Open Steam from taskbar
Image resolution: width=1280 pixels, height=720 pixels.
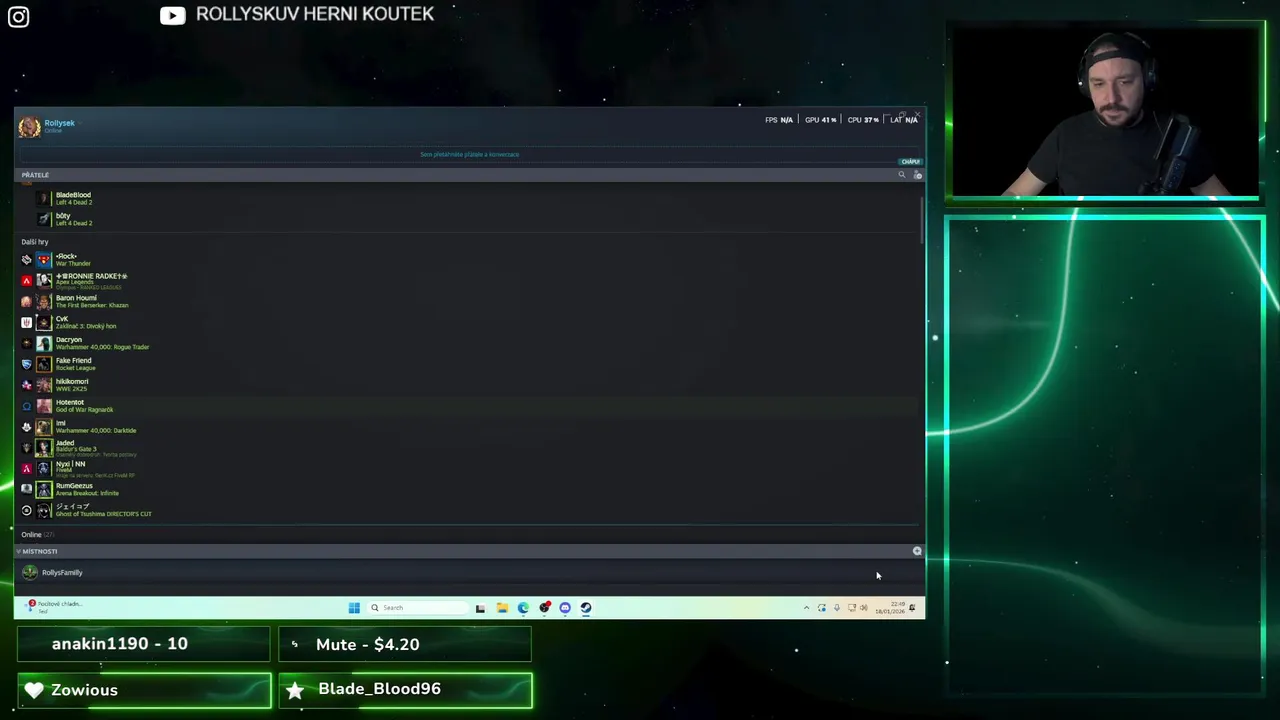coord(586,608)
